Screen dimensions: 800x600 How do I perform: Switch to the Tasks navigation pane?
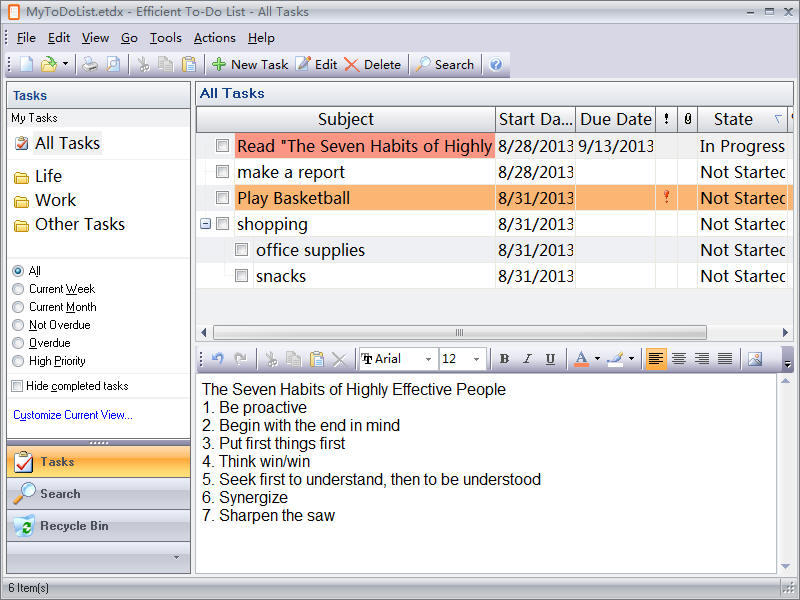[x=98, y=462]
